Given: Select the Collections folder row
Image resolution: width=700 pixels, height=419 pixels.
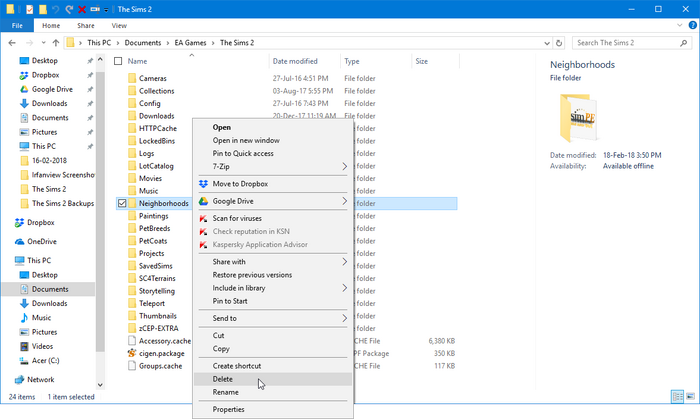Looking at the screenshot, I should tap(286, 91).
